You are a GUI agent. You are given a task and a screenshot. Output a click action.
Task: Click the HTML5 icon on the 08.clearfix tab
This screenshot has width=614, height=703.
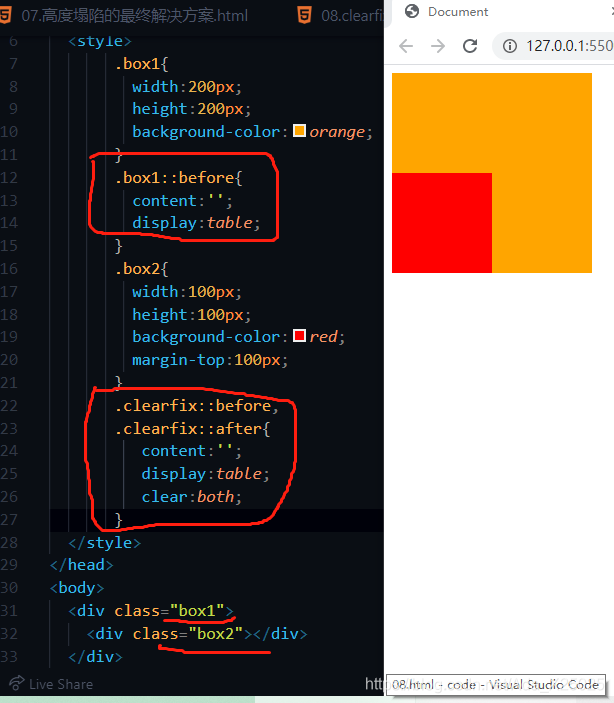(x=305, y=16)
